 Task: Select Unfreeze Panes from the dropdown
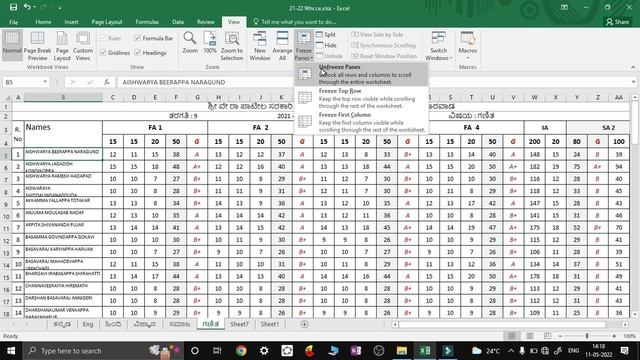pyautogui.click(x=361, y=74)
